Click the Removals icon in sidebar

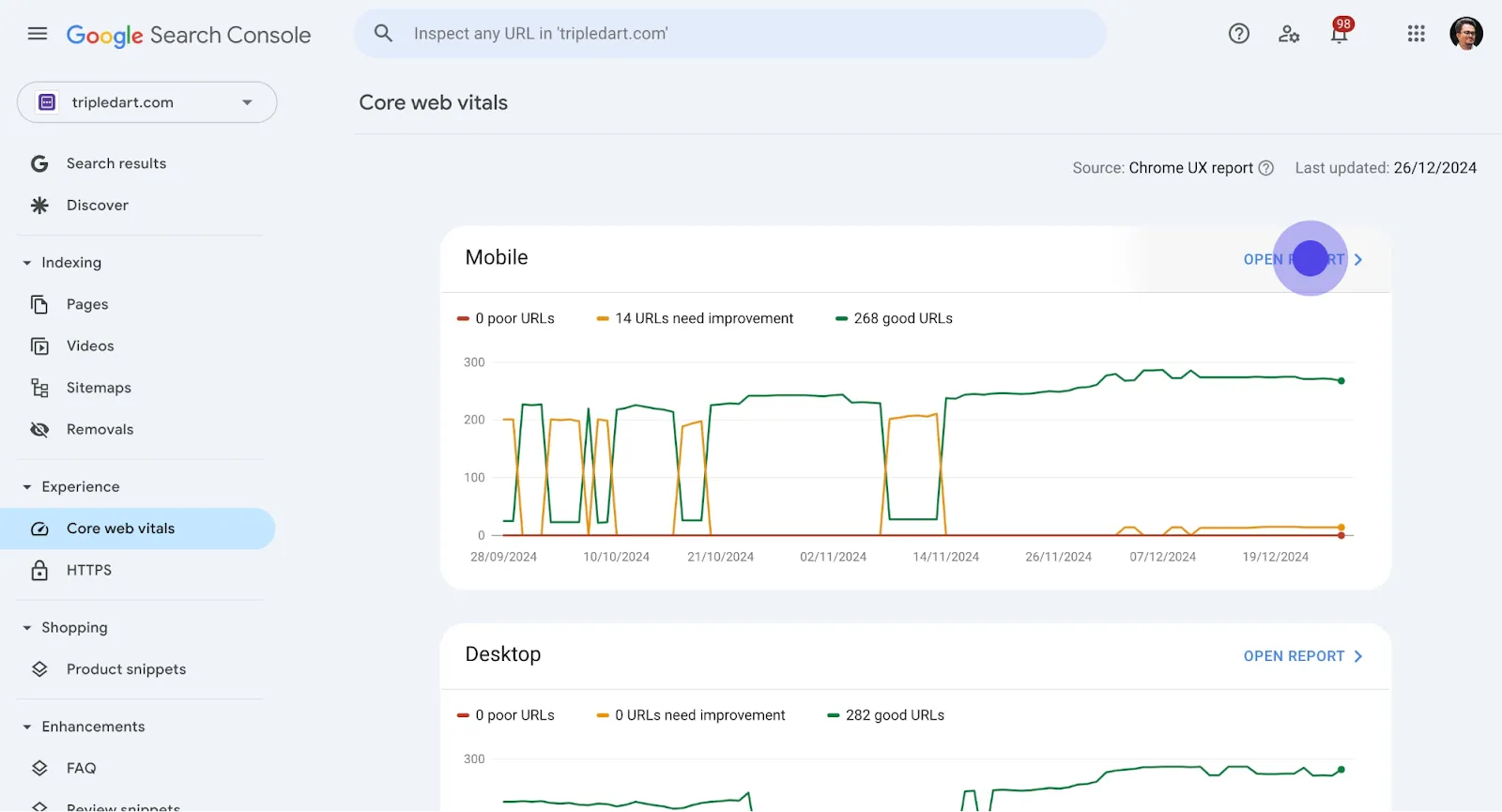coord(39,430)
